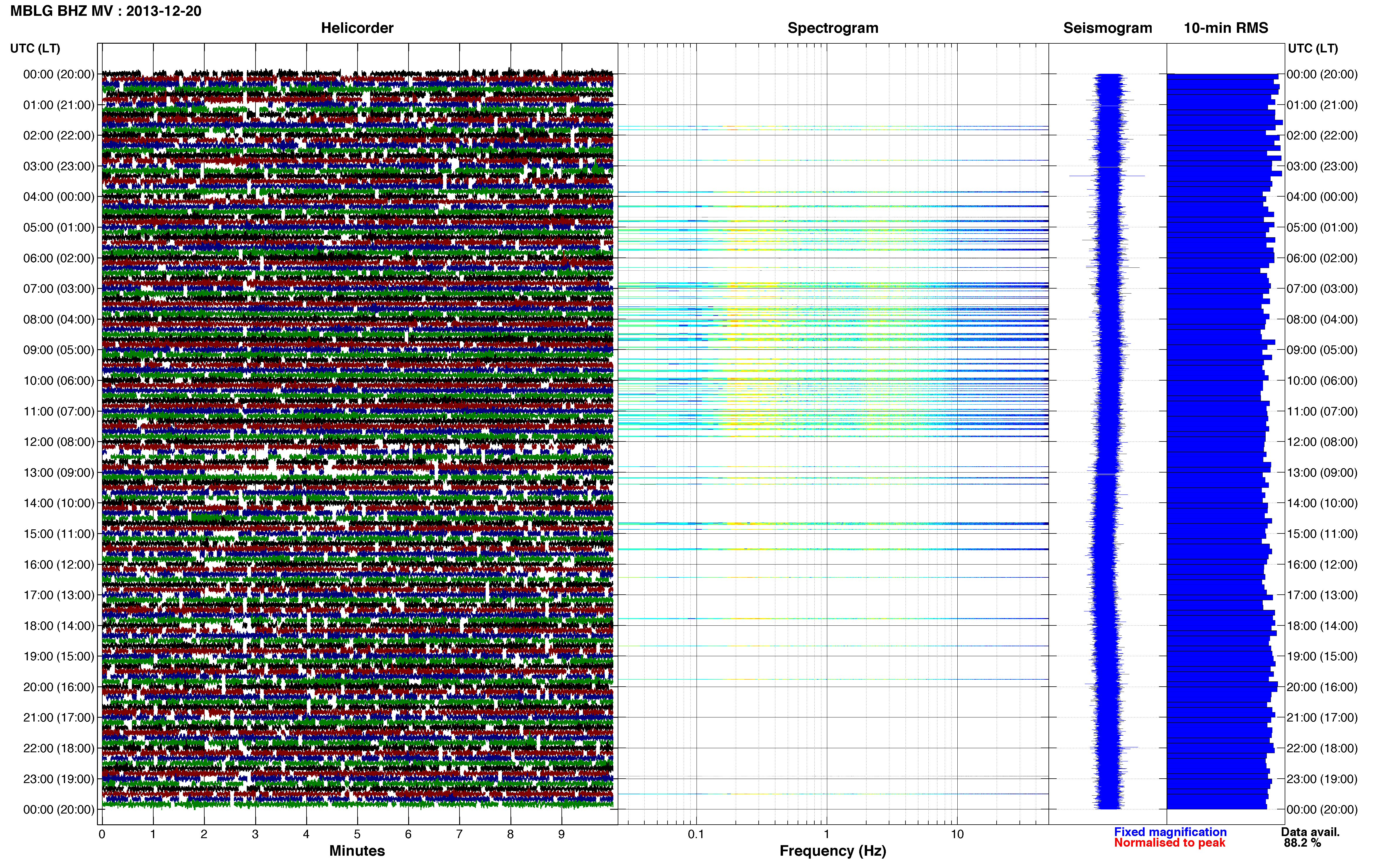Image resolution: width=1389 pixels, height=868 pixels.
Task: Click right-side time label '04:00 (00:00)'
Action: [1322, 197]
